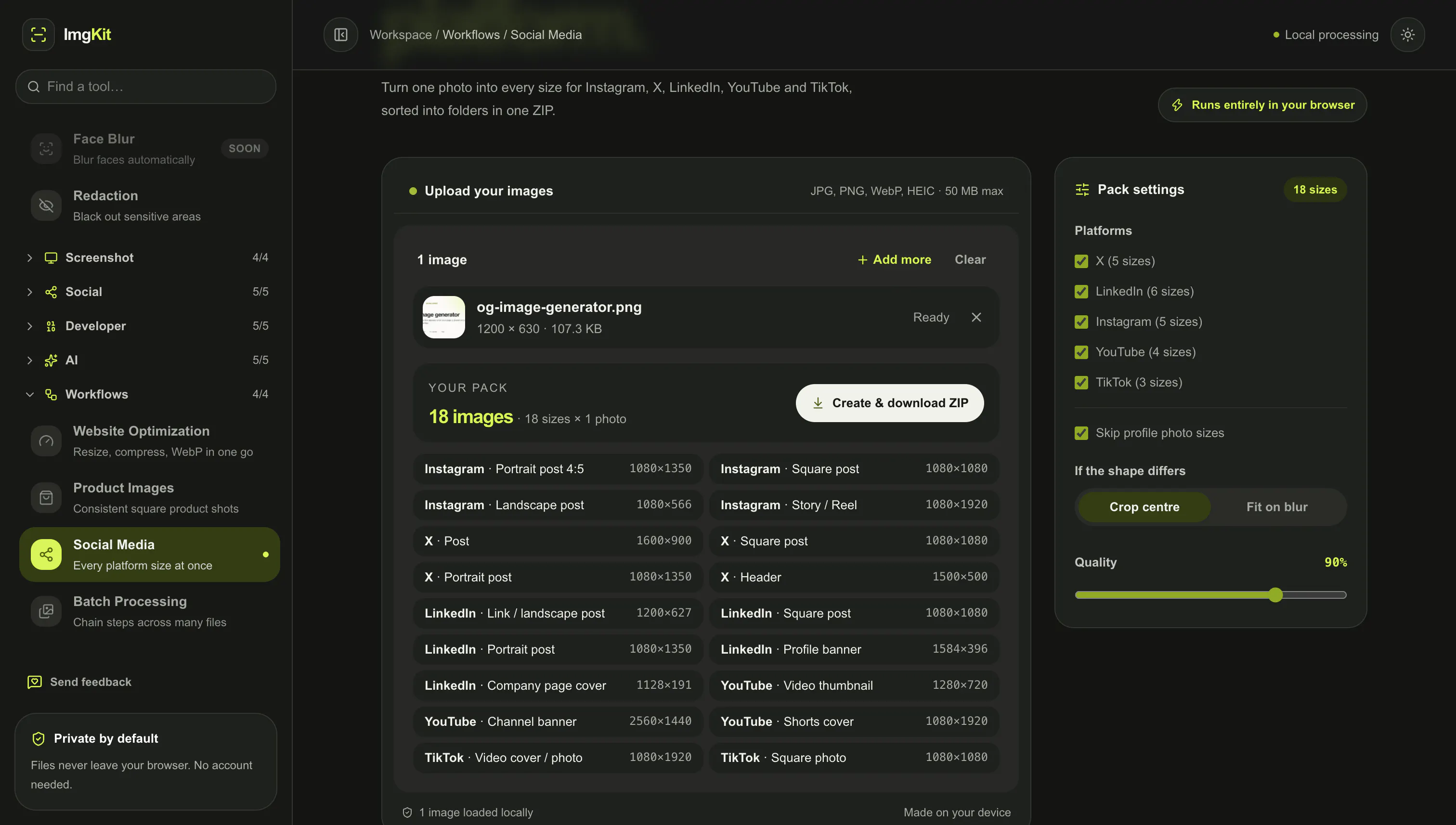The image size is (1456, 825).
Task: Click the plus icon beside Add more
Action: pos(862,259)
